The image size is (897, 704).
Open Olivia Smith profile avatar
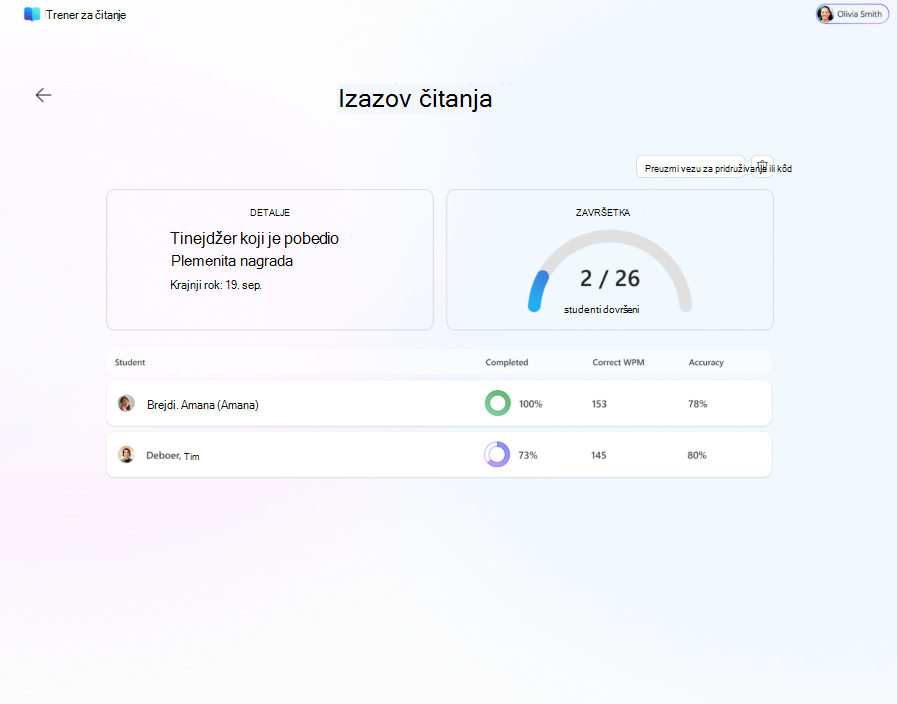825,14
